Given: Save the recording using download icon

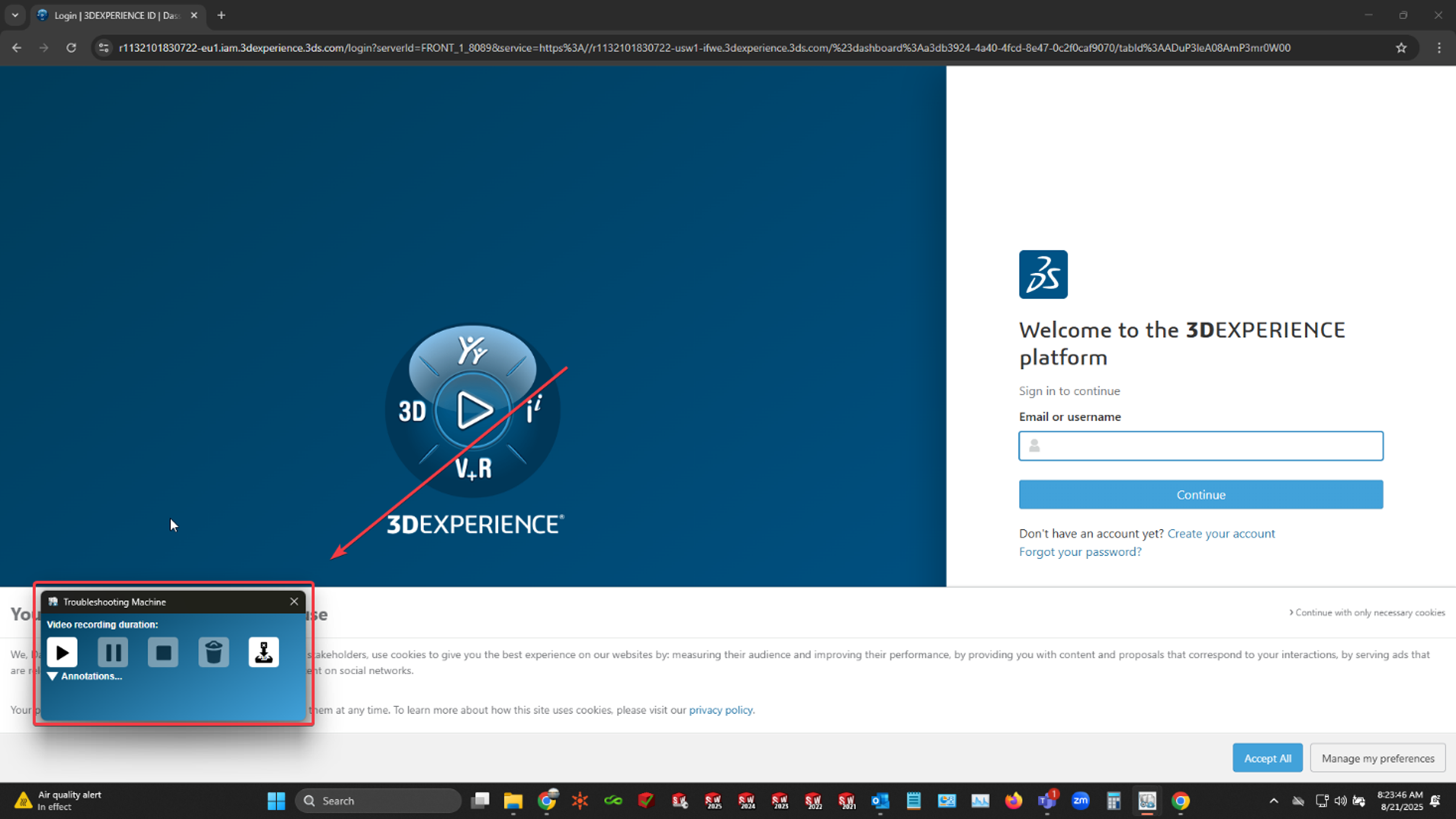Looking at the screenshot, I should (x=264, y=652).
